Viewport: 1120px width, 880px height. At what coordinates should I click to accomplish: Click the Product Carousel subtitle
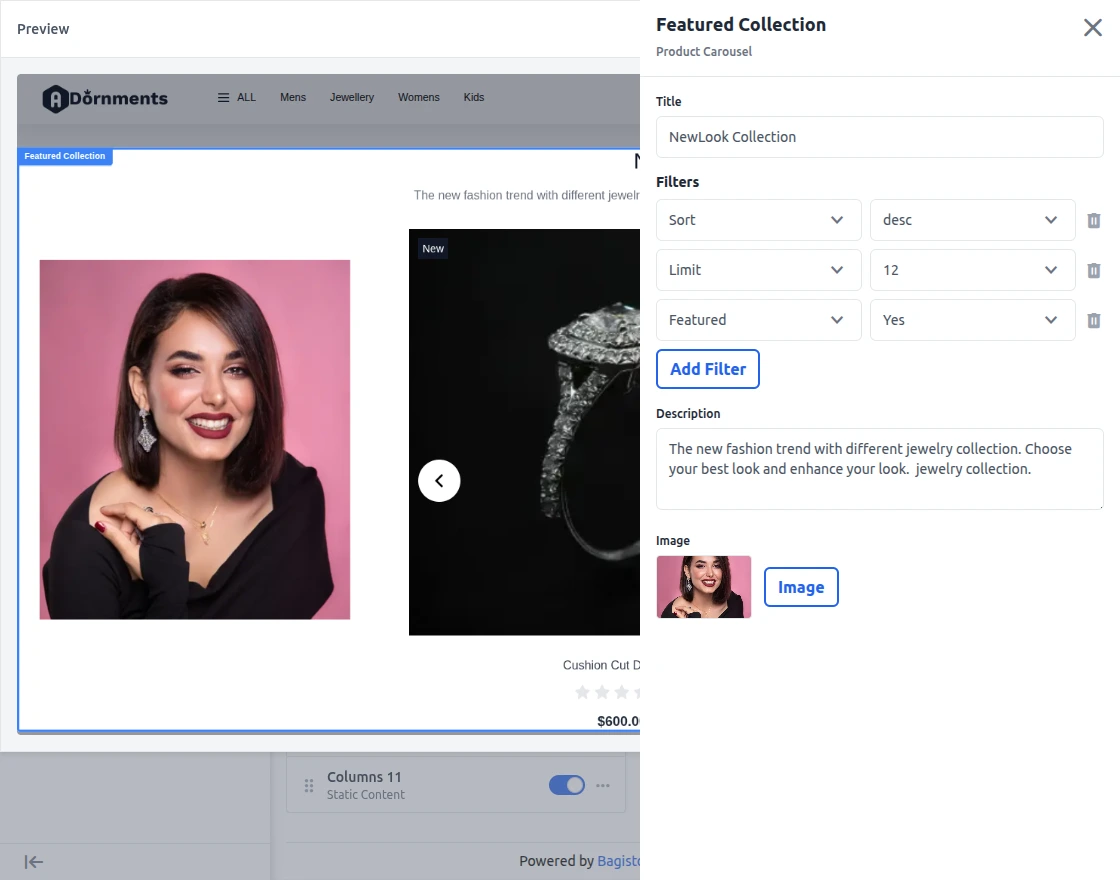click(x=704, y=51)
